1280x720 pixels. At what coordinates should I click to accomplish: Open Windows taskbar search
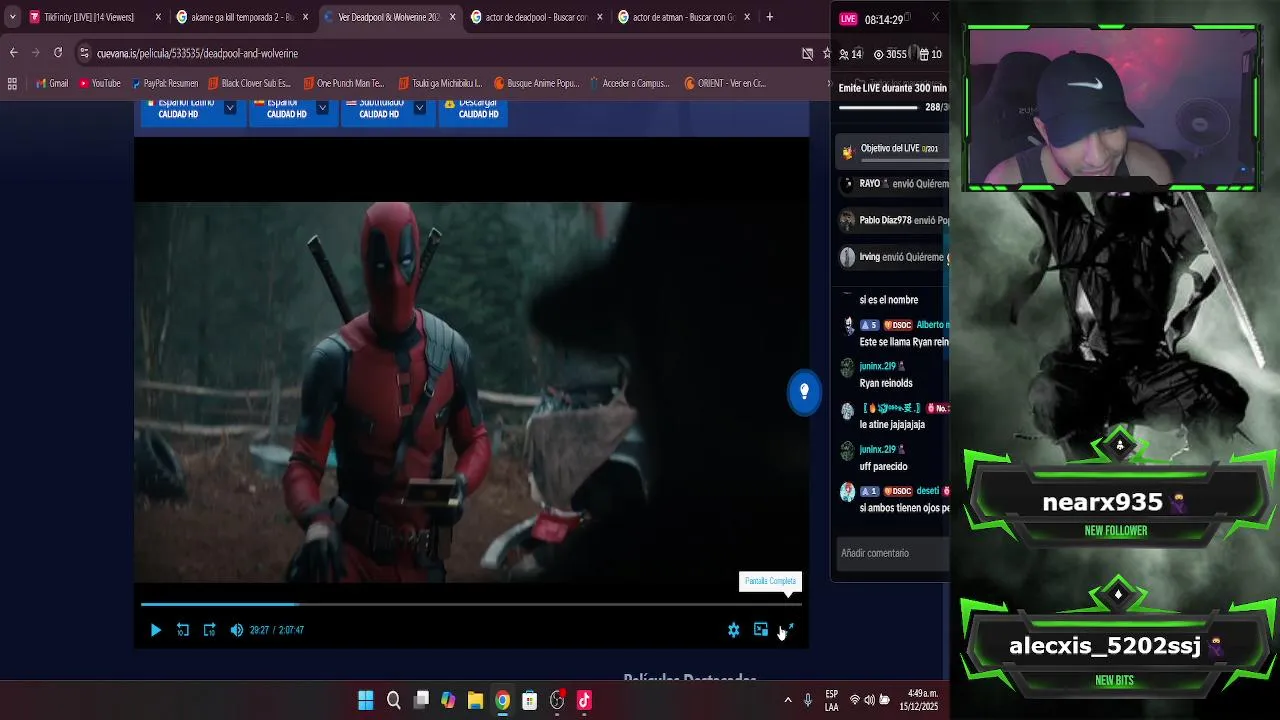tap(394, 701)
